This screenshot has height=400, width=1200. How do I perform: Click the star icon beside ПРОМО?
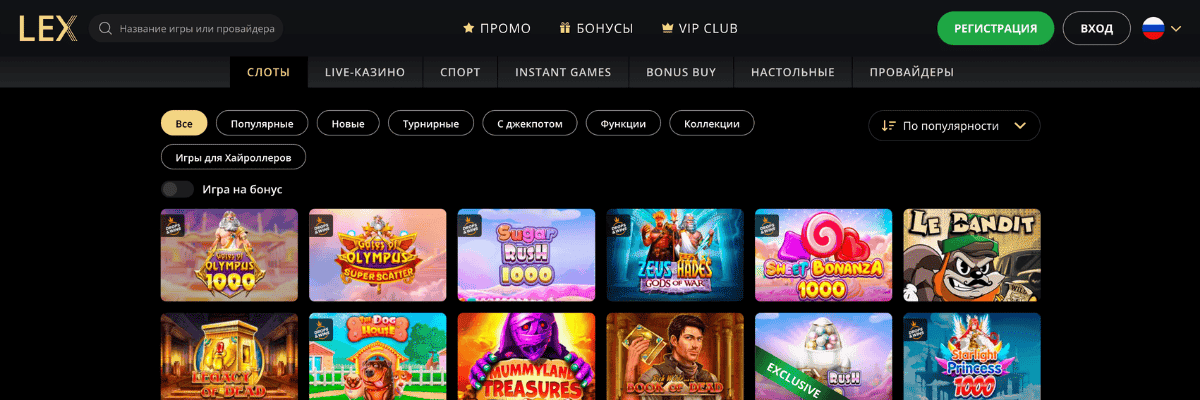469,28
